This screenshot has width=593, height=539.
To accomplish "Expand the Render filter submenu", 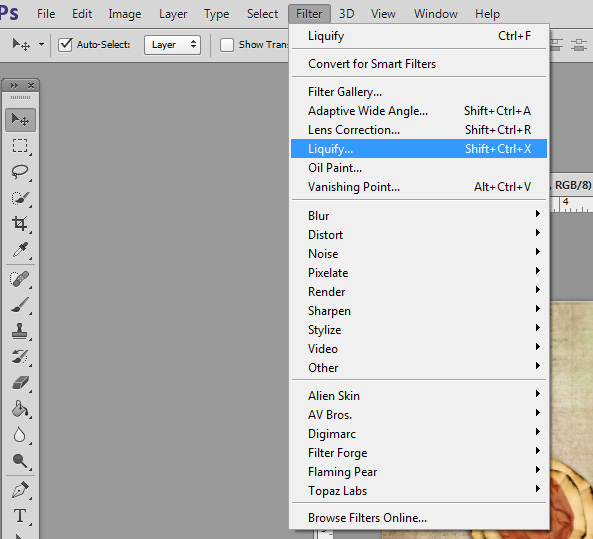I will coord(419,292).
